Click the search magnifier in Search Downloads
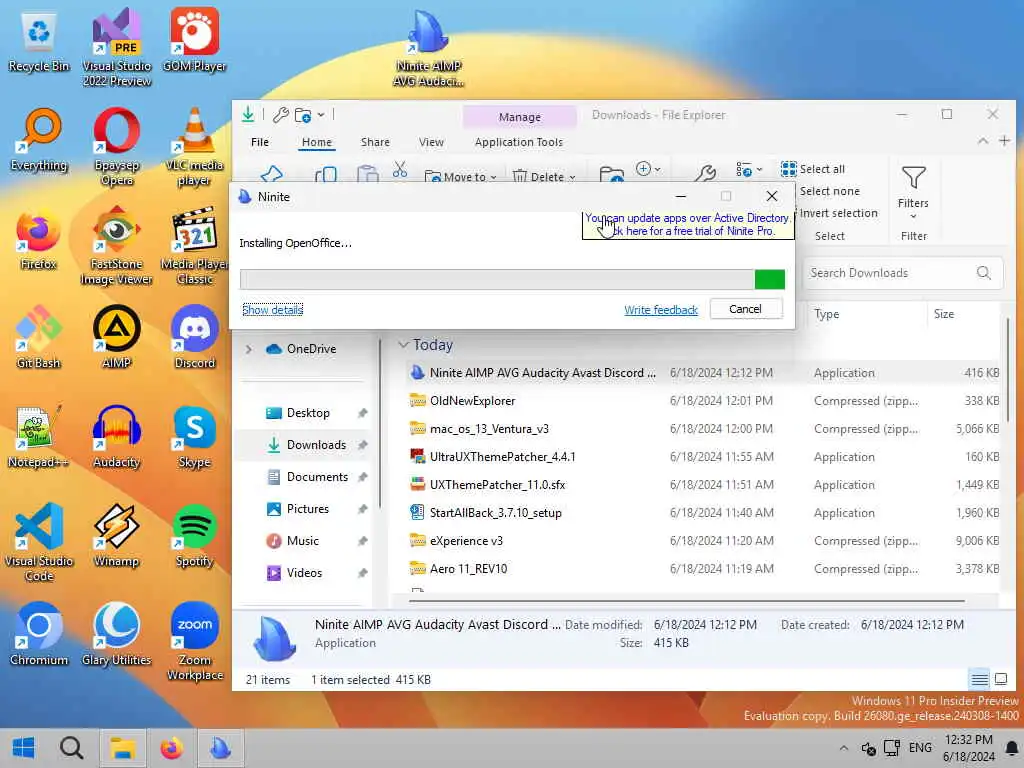The width and height of the screenshot is (1024, 768). [984, 273]
